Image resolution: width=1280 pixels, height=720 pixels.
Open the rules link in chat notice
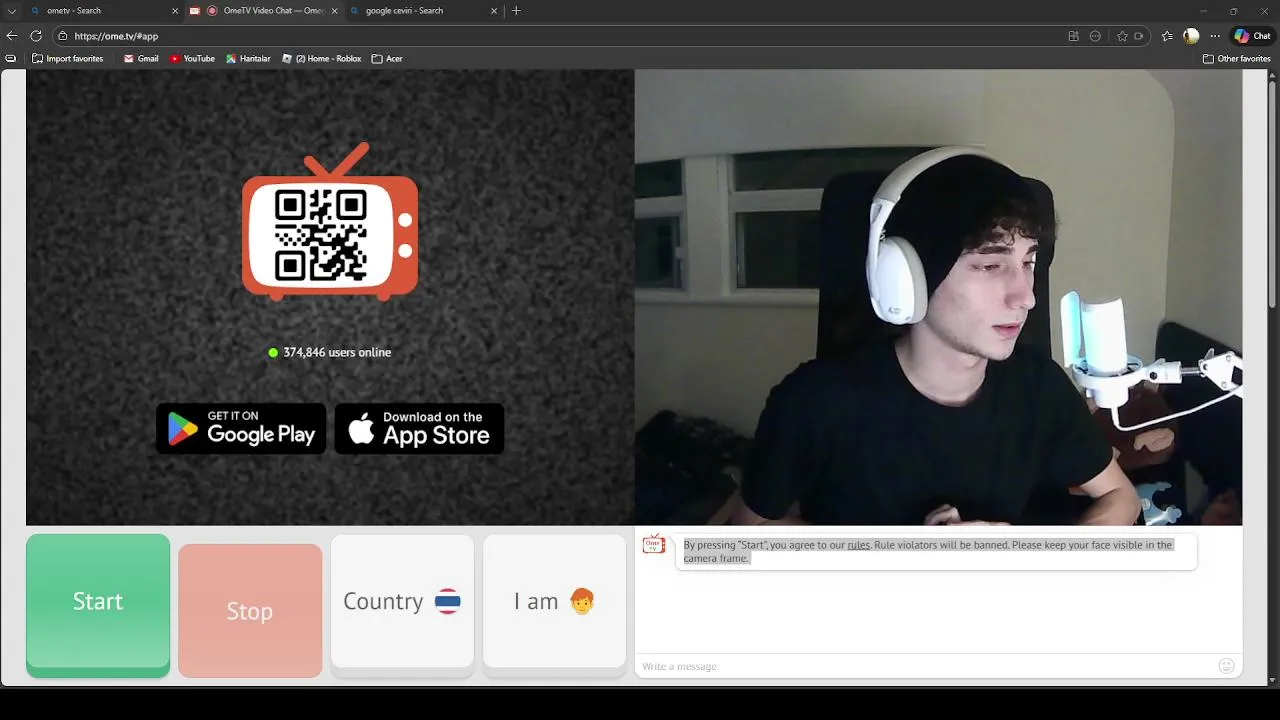tap(858, 545)
